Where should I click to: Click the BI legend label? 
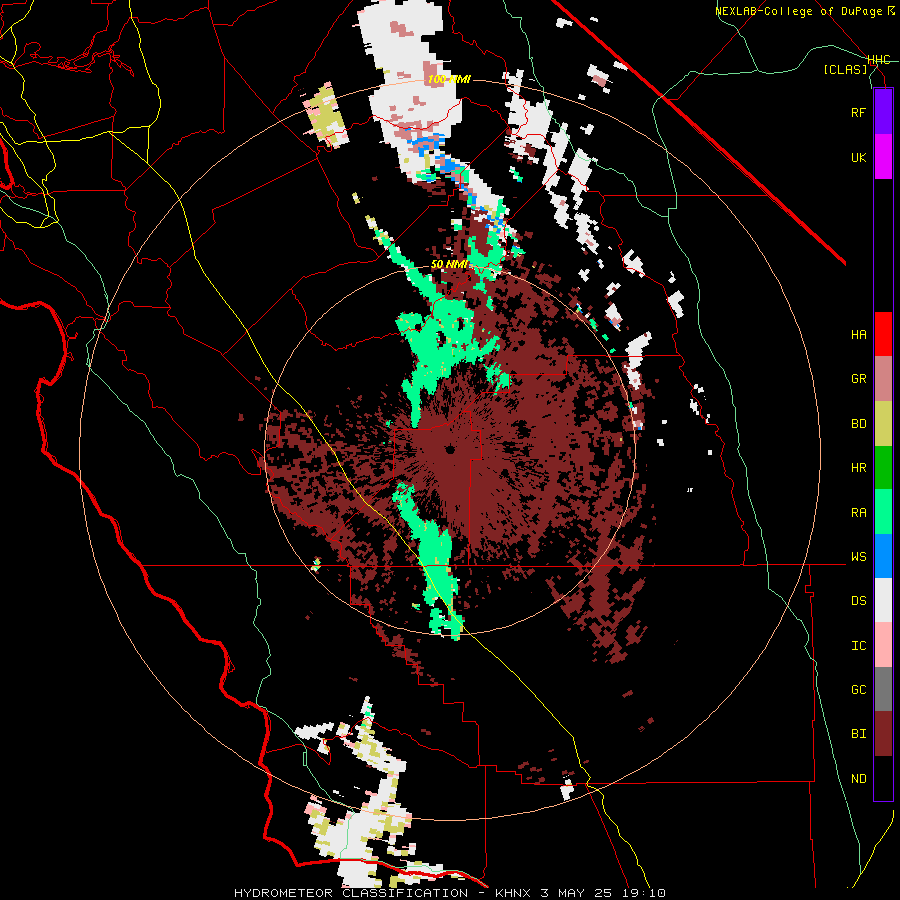[858, 734]
